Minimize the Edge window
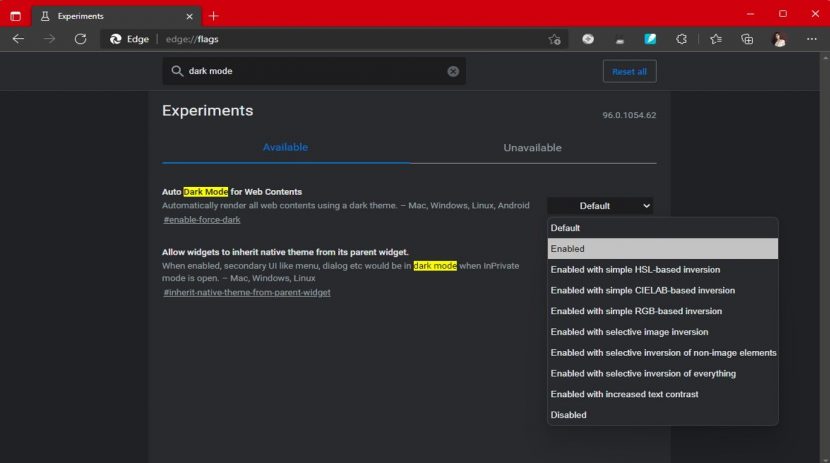830x463 pixels. coord(750,14)
